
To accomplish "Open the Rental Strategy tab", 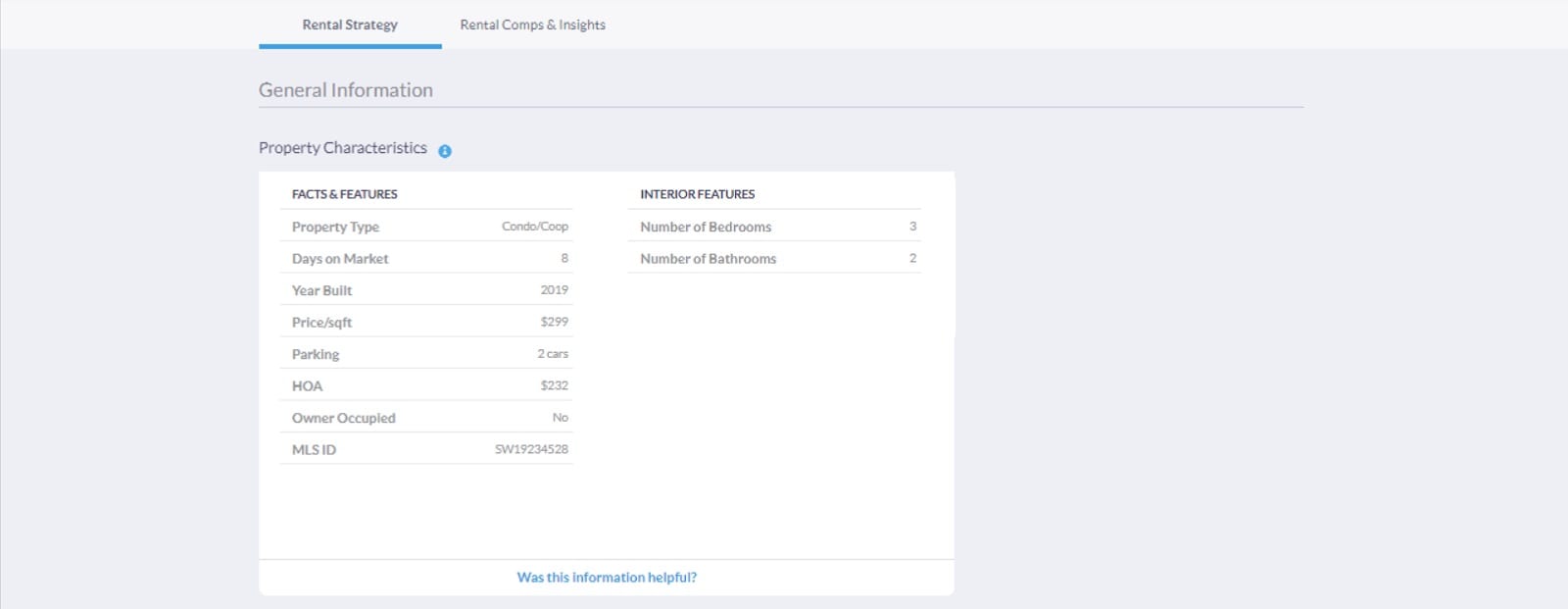I will pyautogui.click(x=350, y=25).
